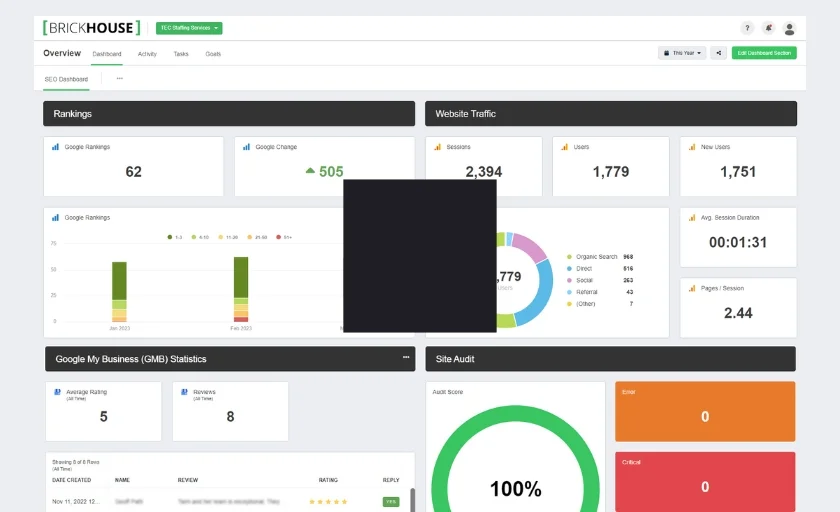This screenshot has width=840, height=512.
Task: Click the Users analytics icon
Action: tap(565, 147)
